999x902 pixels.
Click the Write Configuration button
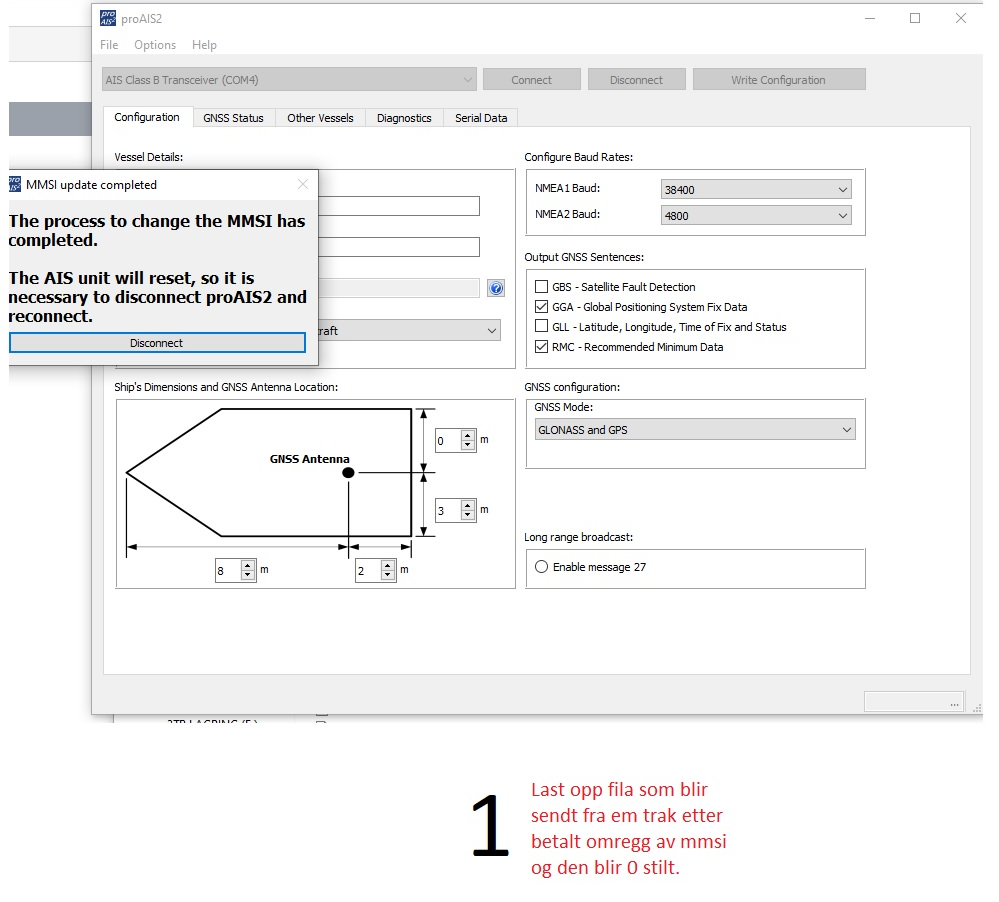pyautogui.click(x=778, y=80)
